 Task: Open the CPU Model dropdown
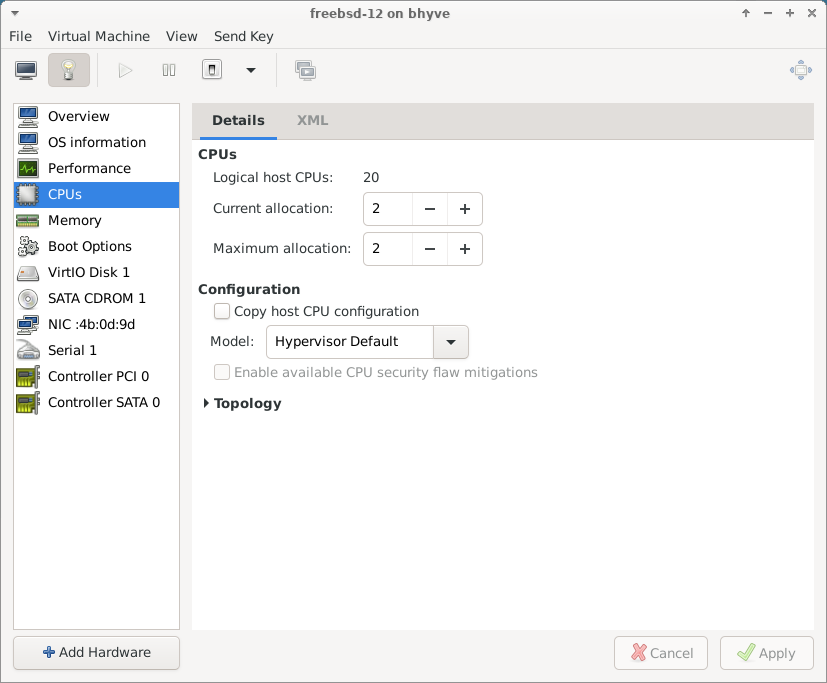450,342
